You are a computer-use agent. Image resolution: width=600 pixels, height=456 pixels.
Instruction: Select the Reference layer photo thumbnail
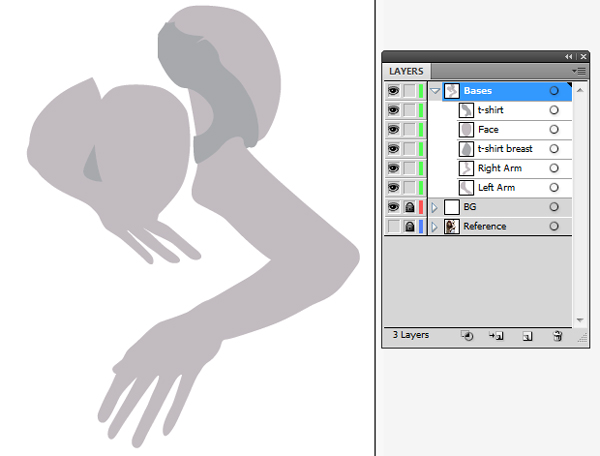click(452, 226)
